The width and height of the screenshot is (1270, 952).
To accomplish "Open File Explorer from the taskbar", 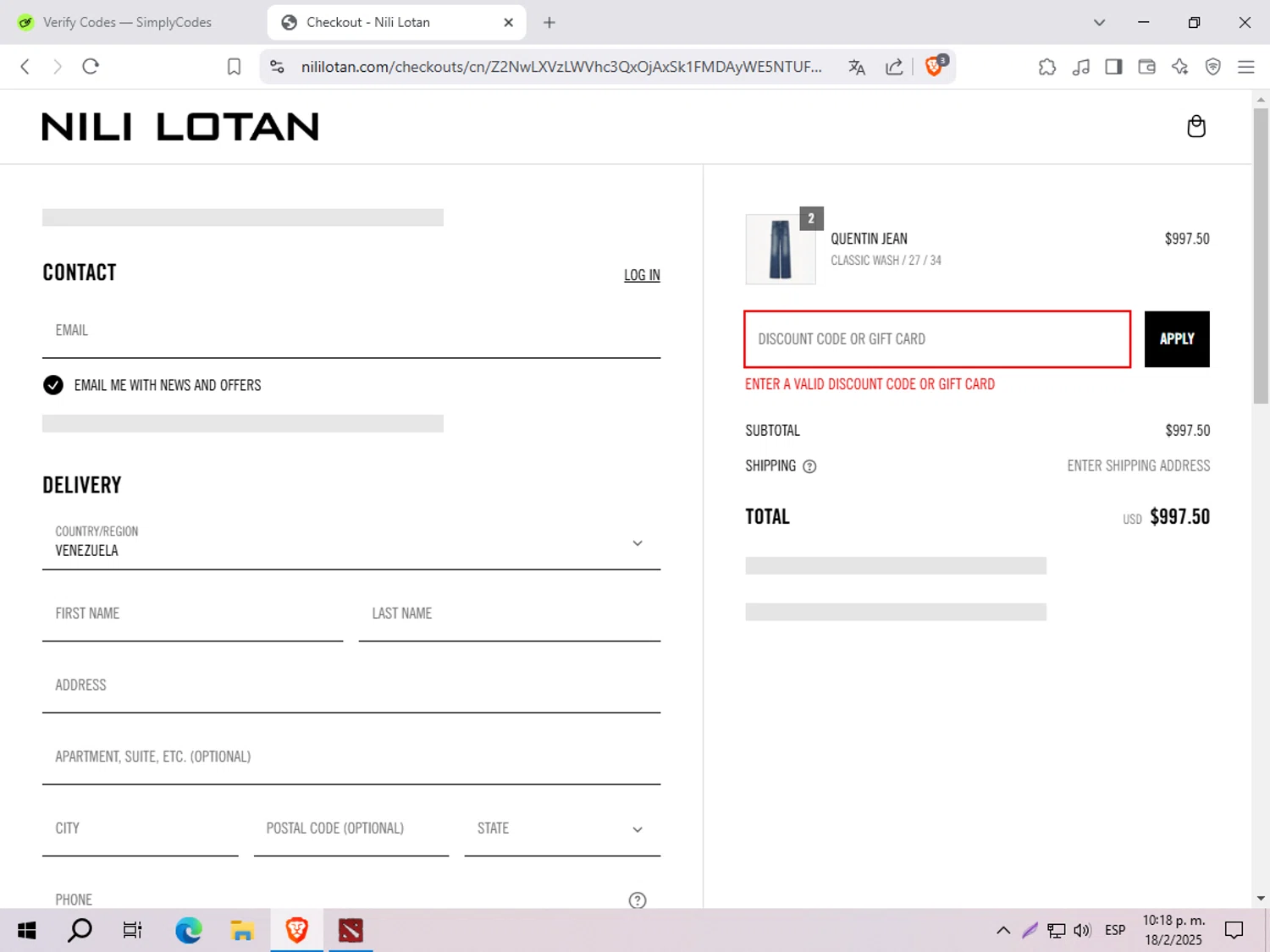I will point(242,931).
